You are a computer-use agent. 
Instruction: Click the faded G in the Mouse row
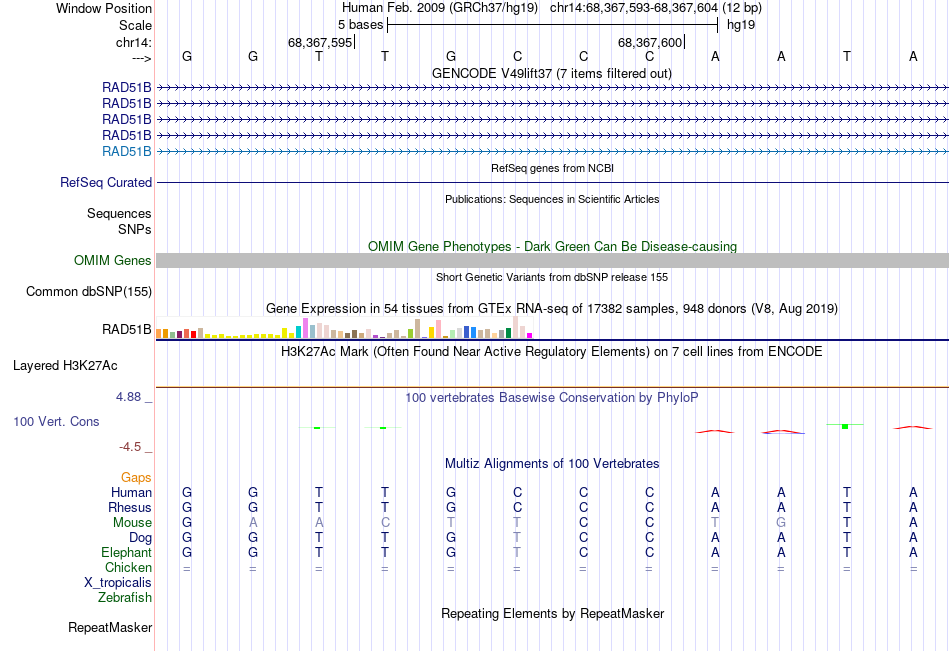click(781, 522)
